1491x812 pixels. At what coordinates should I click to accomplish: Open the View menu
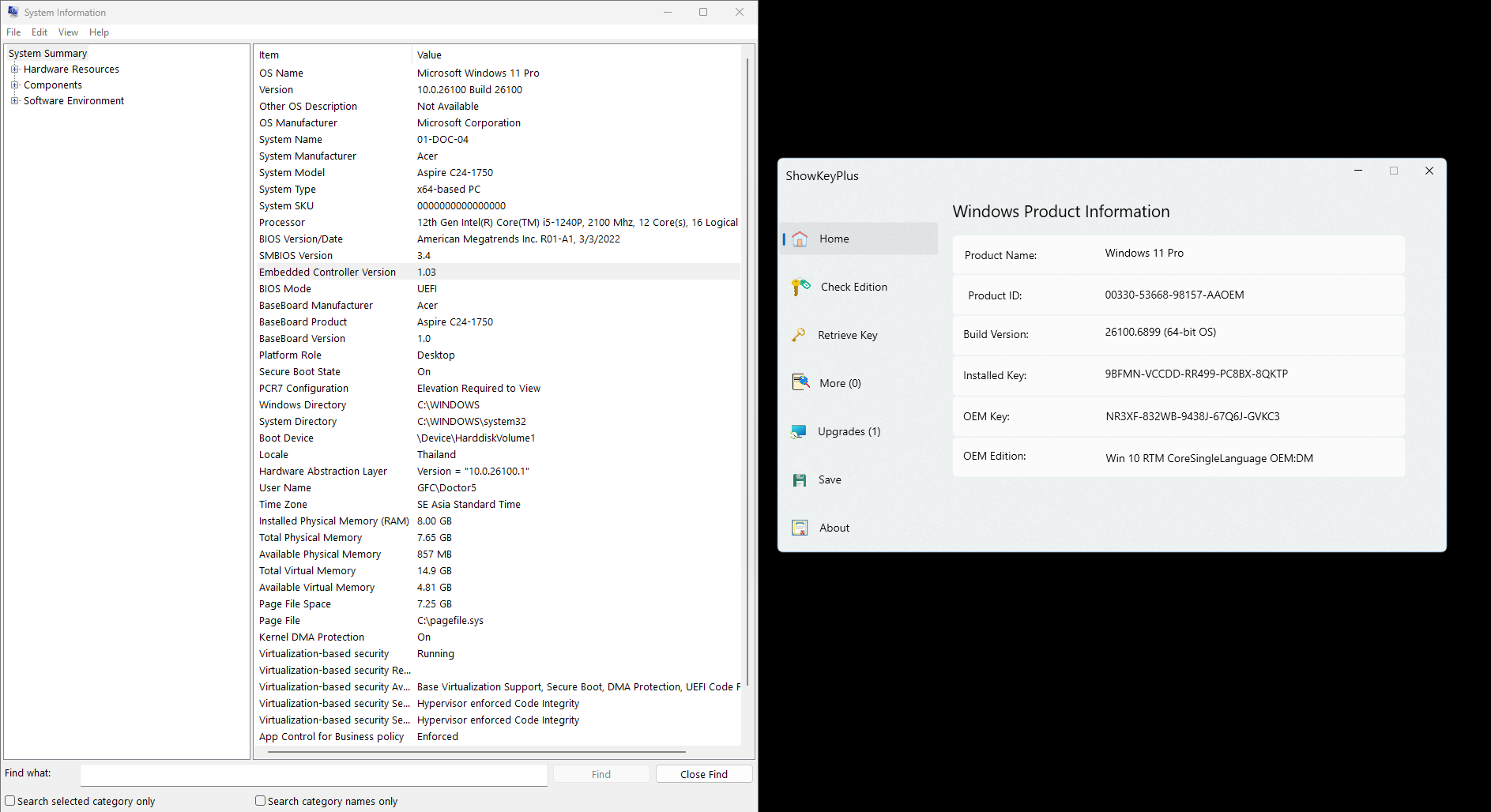(68, 32)
